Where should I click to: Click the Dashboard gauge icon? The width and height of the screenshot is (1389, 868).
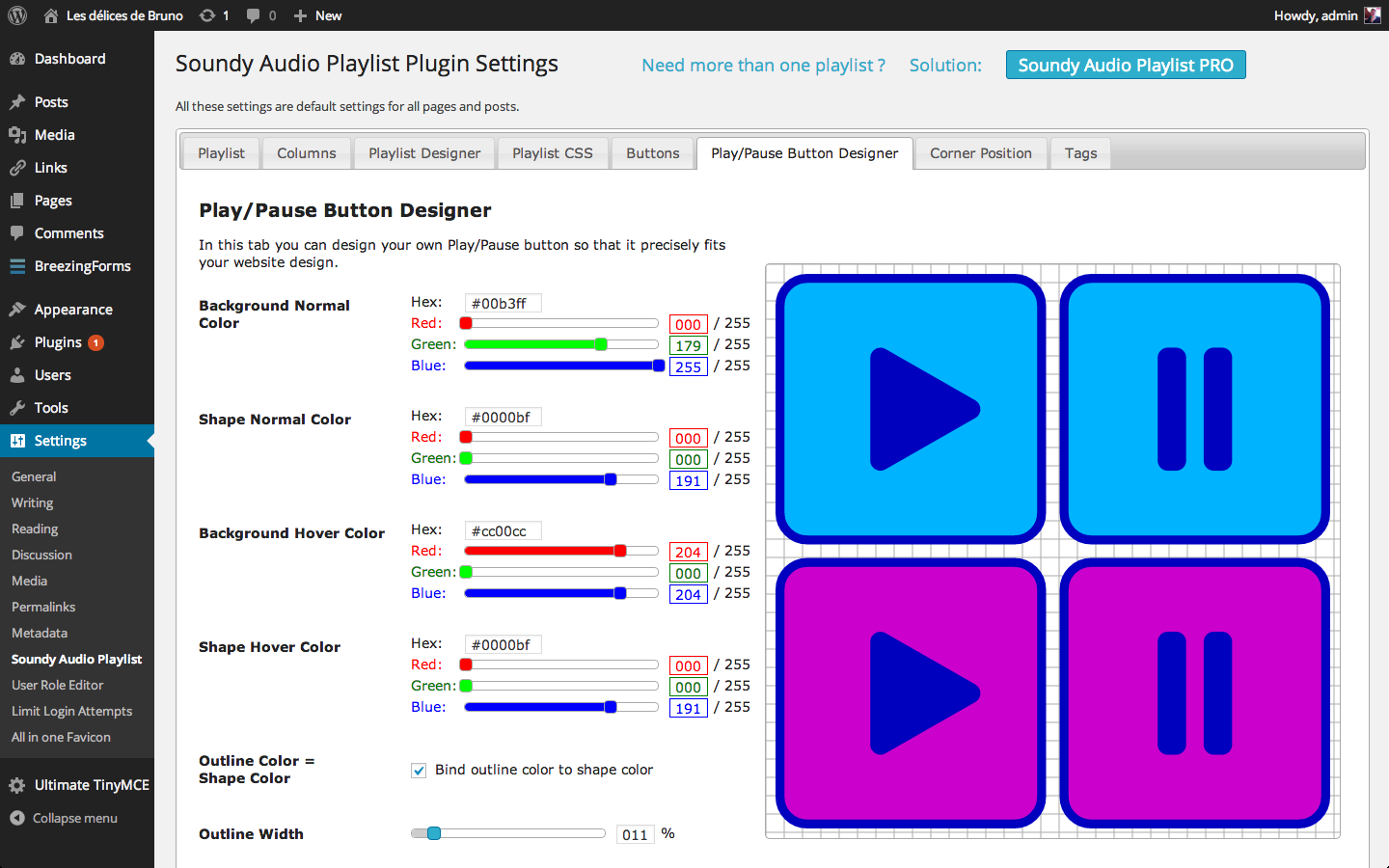[17, 59]
